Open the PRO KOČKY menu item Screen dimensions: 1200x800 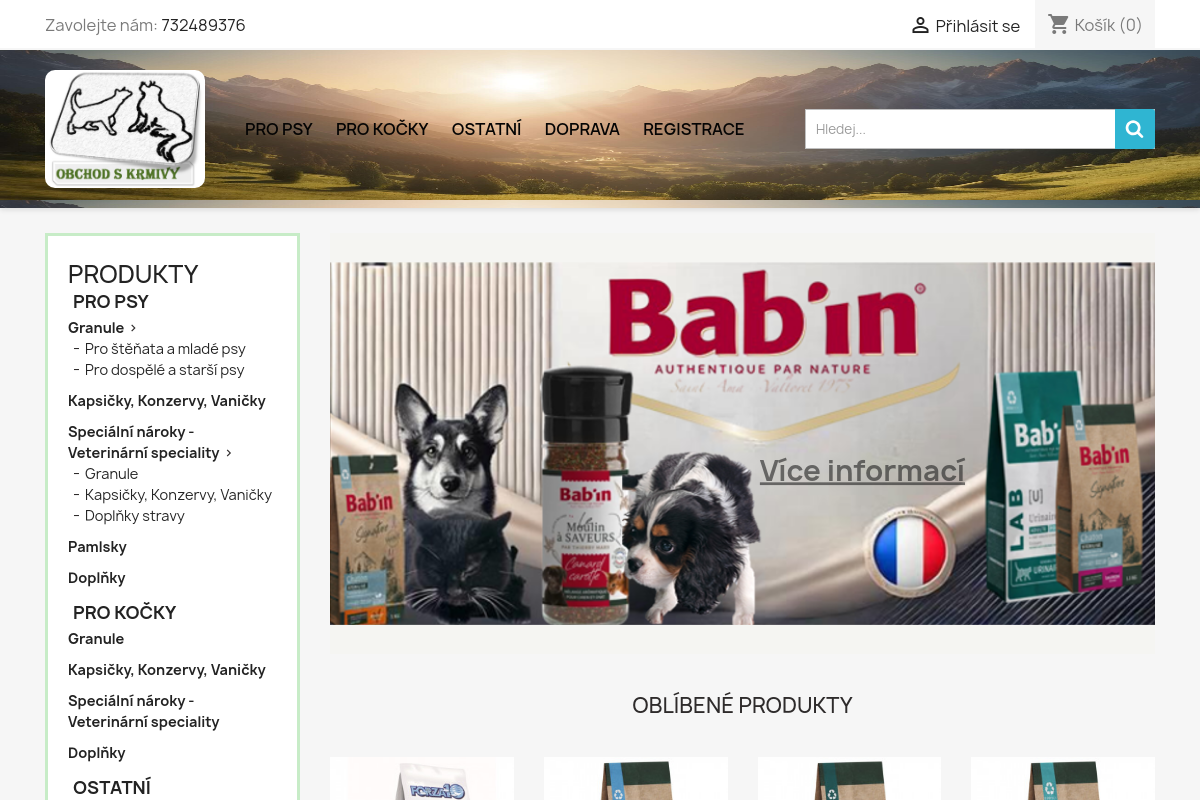(x=382, y=129)
